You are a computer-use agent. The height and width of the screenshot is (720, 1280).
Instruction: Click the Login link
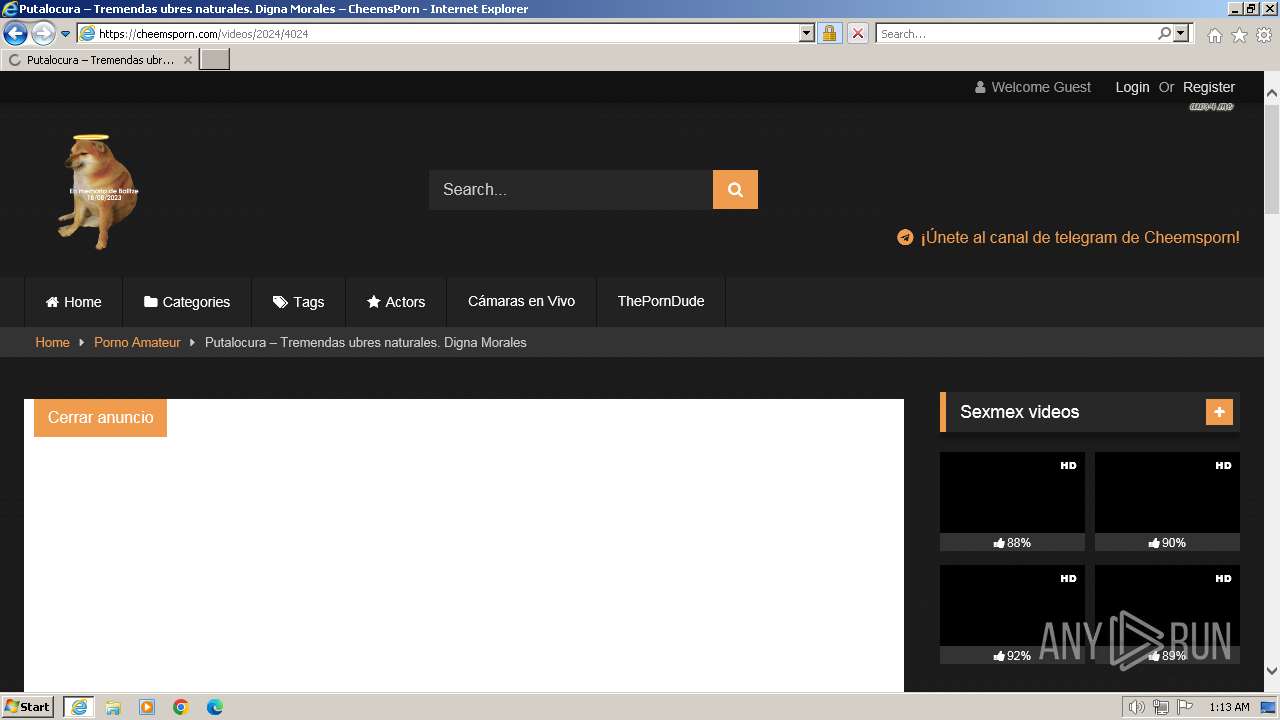1132,87
